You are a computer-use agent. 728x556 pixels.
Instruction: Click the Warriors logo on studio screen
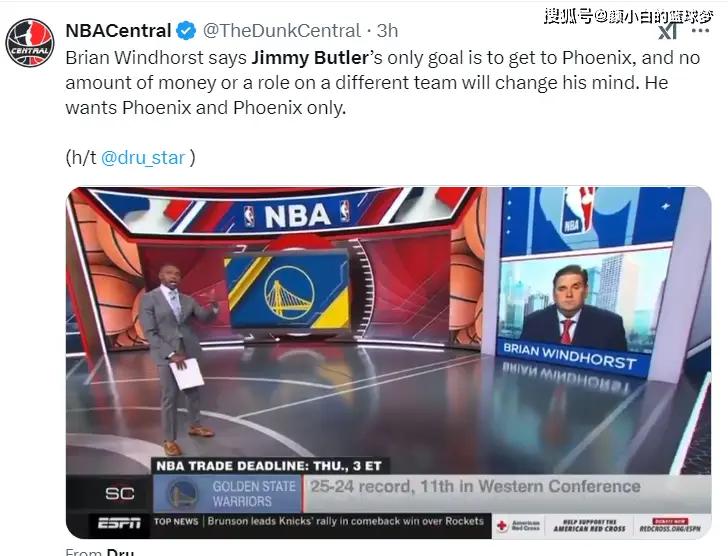pos(288,293)
